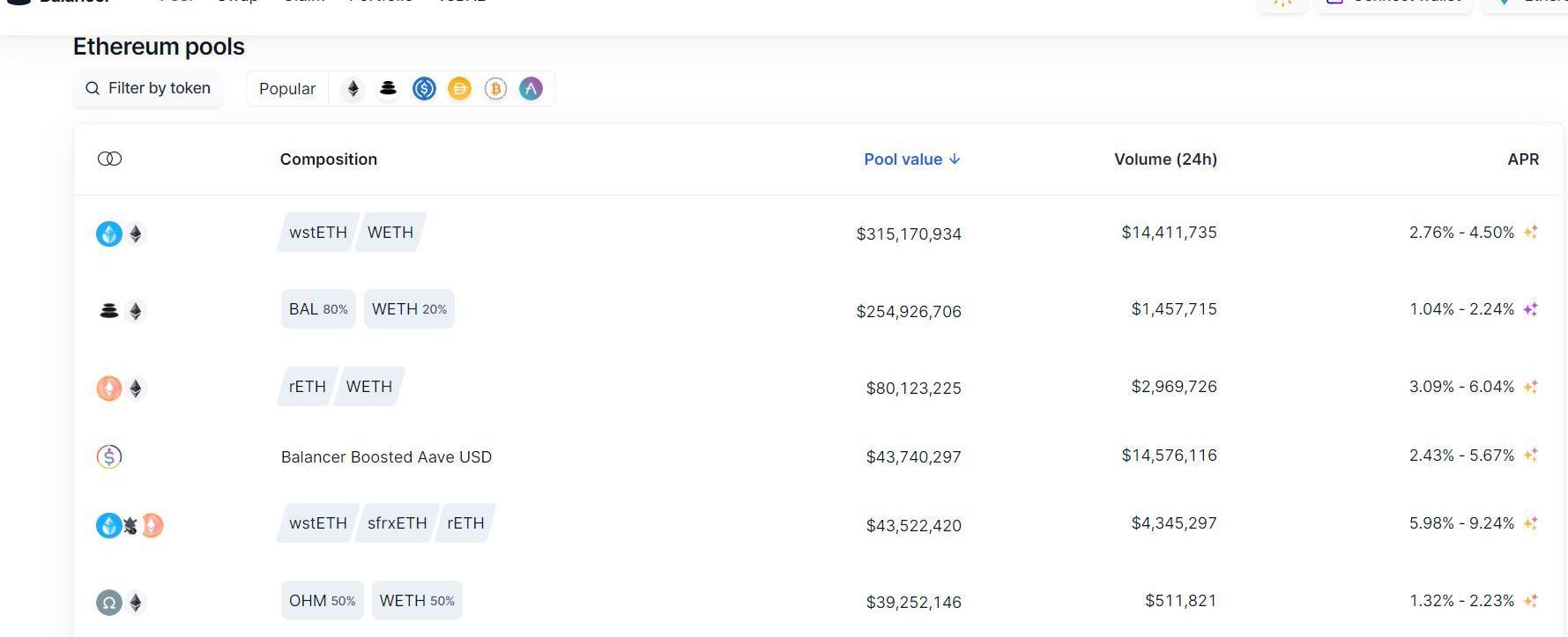Filter pools by the Ethereum token icon
Screen dimensions: 1568x637
point(353,89)
